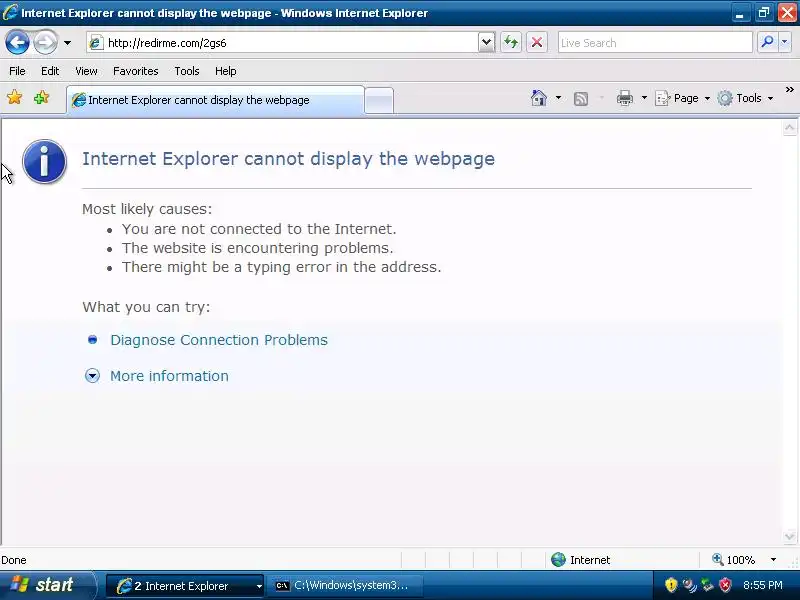Expand the More information section
Image resolution: width=800 pixels, height=600 pixels.
click(169, 376)
